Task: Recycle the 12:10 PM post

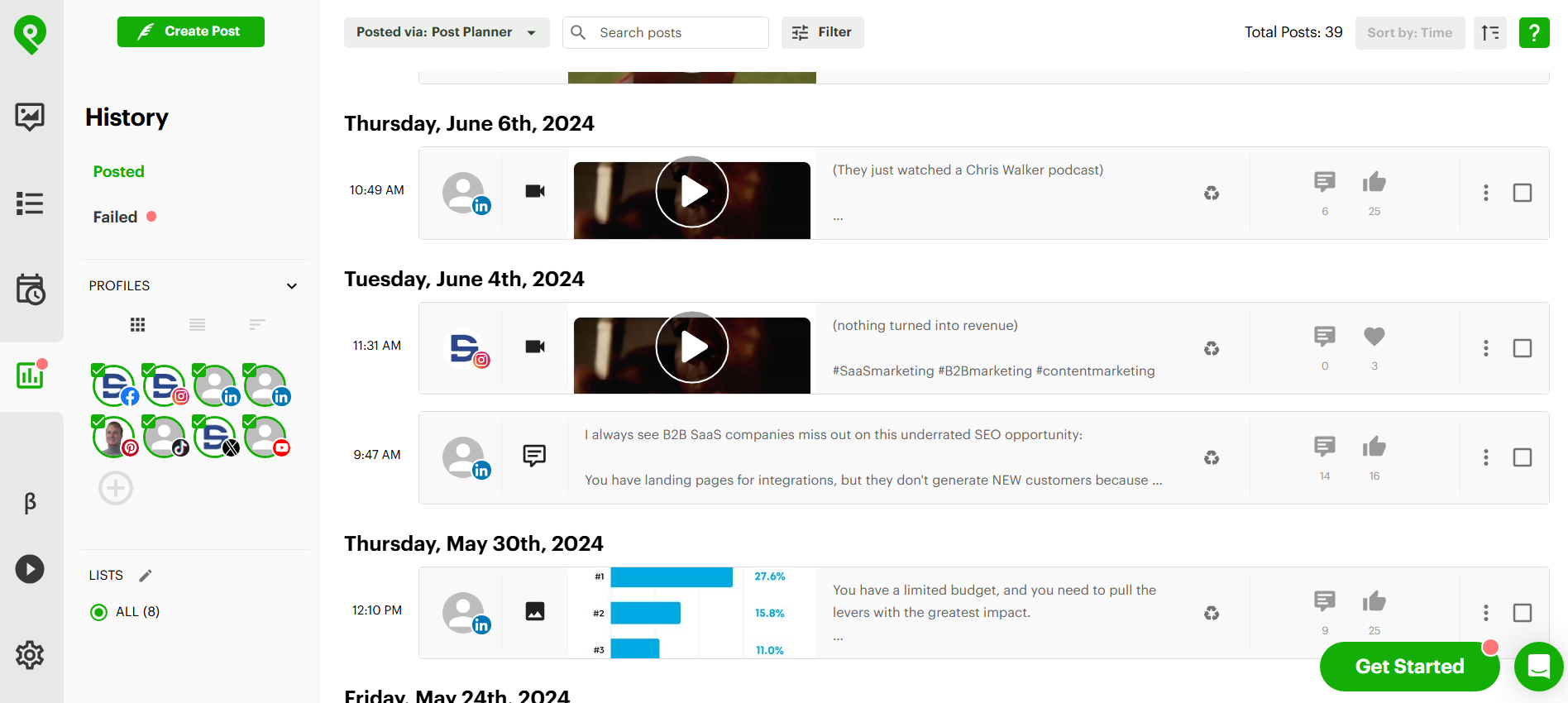Action: tap(1212, 614)
